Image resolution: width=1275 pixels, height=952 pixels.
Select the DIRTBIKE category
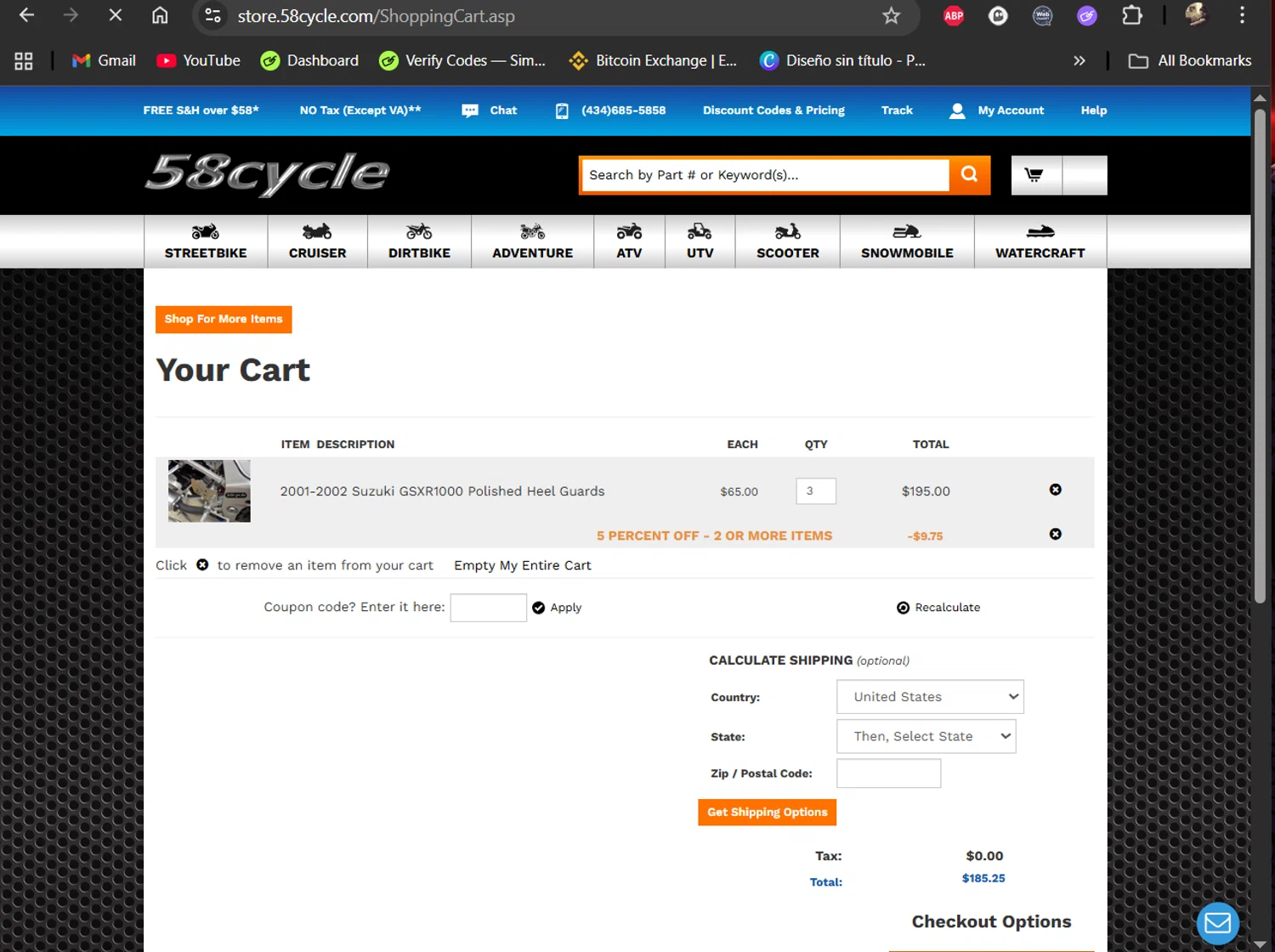click(420, 241)
